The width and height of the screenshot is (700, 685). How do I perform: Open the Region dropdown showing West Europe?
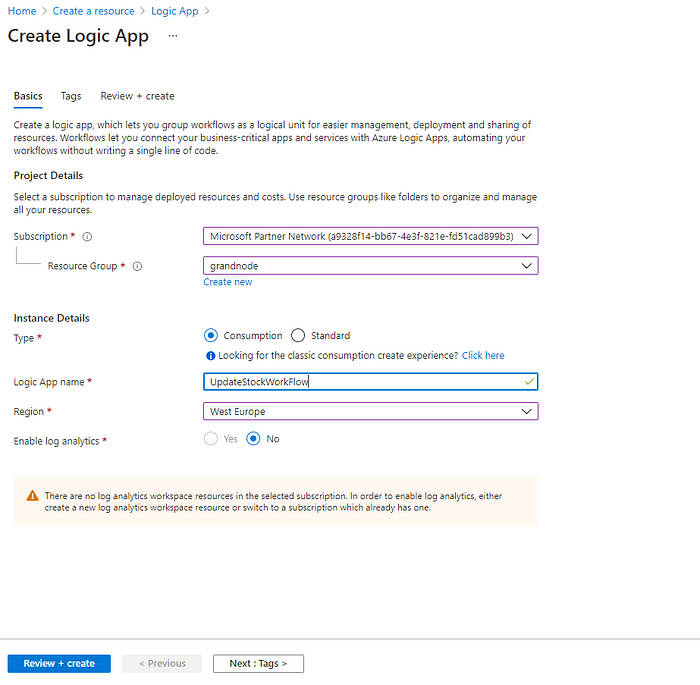pyautogui.click(x=370, y=411)
